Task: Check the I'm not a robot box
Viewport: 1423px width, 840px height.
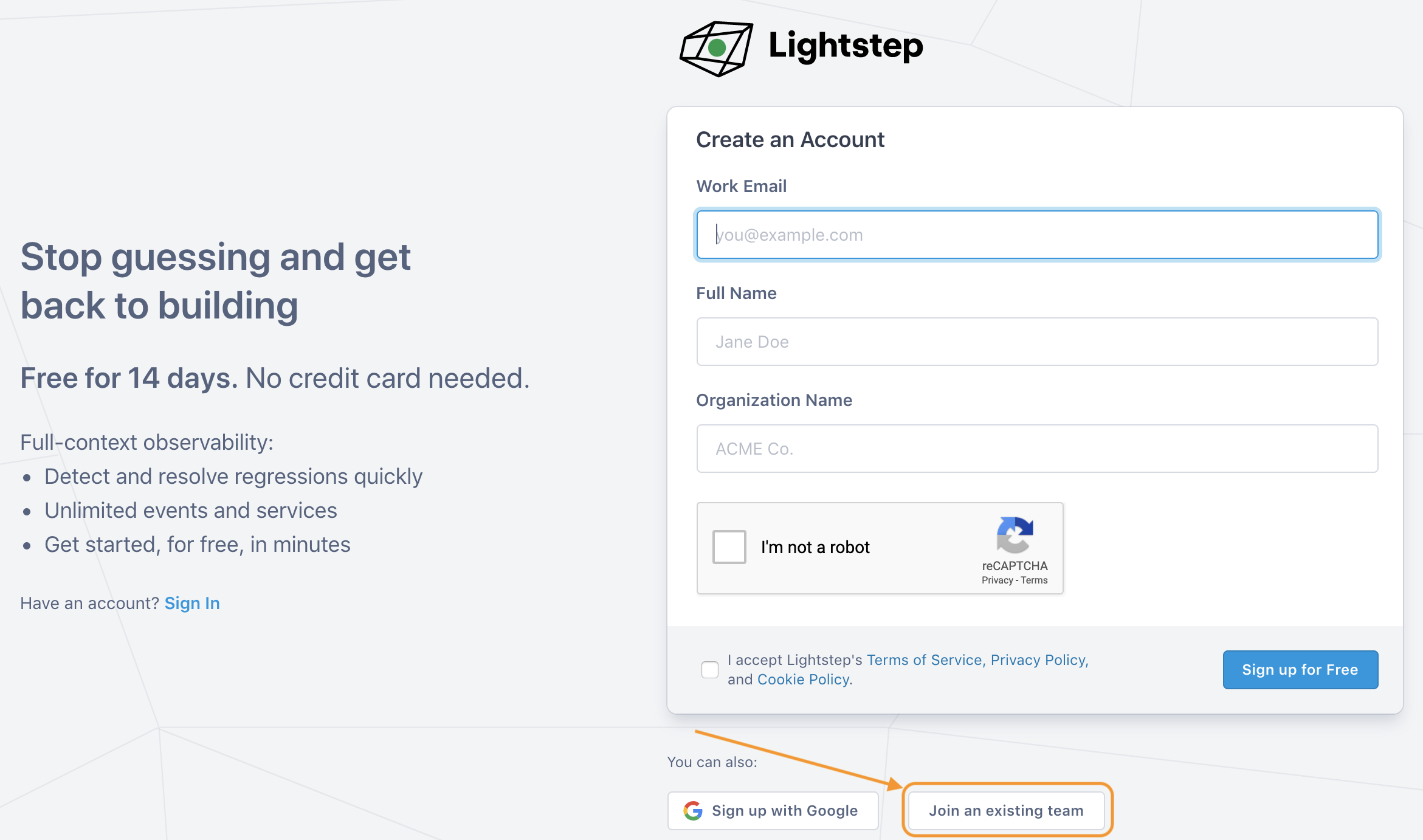Action: point(729,547)
